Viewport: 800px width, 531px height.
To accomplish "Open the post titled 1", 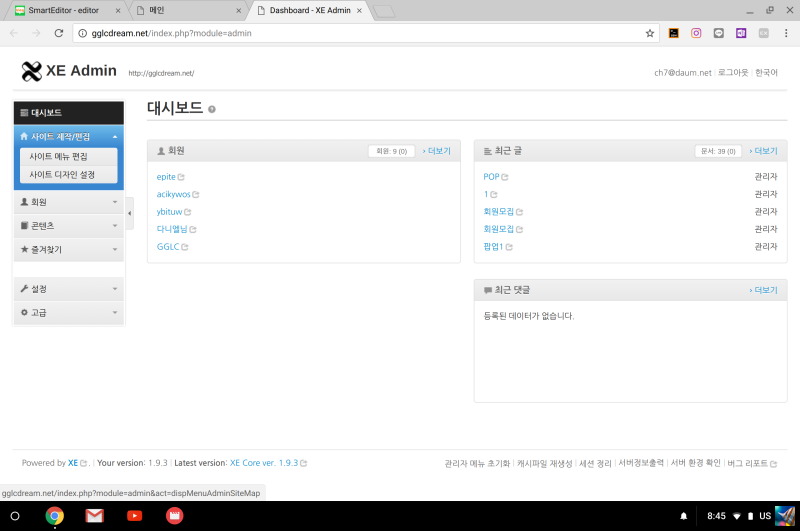I will 486,194.
